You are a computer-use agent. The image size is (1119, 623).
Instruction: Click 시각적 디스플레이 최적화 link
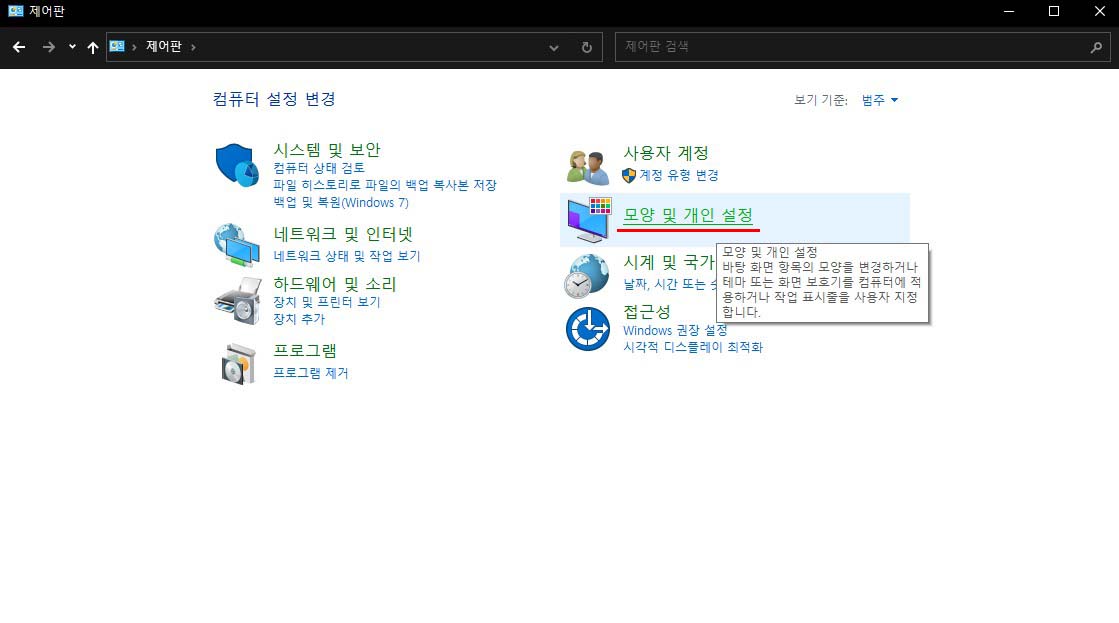pyautogui.click(x=693, y=348)
